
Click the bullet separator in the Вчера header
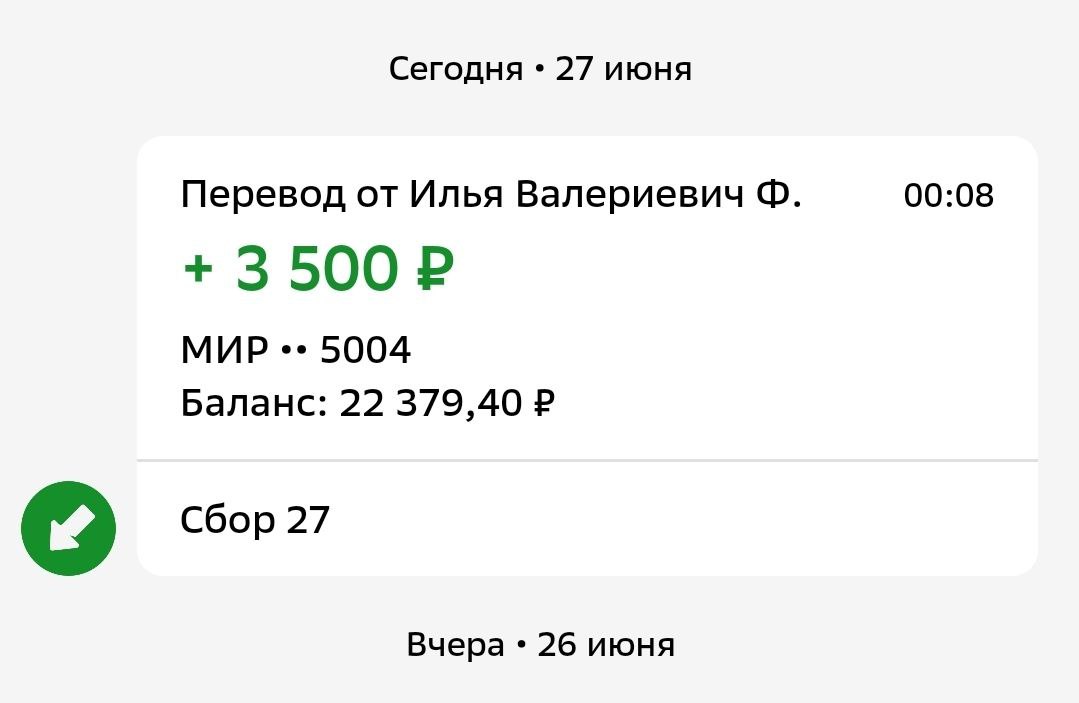click(x=520, y=645)
